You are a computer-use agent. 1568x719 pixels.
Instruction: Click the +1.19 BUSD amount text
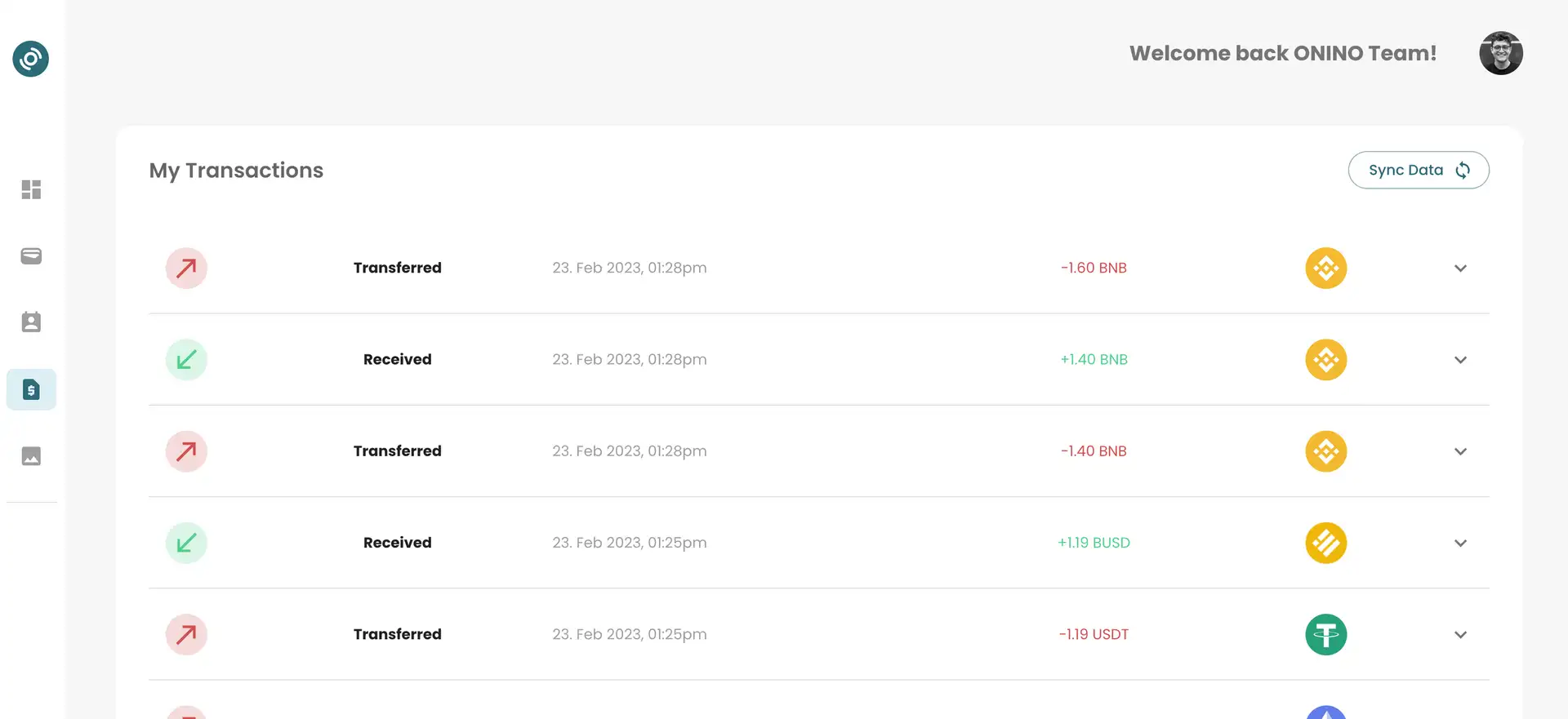[1094, 543]
